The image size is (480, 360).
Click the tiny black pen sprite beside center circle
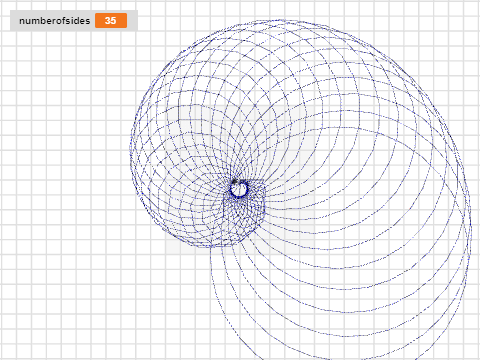[234, 182]
